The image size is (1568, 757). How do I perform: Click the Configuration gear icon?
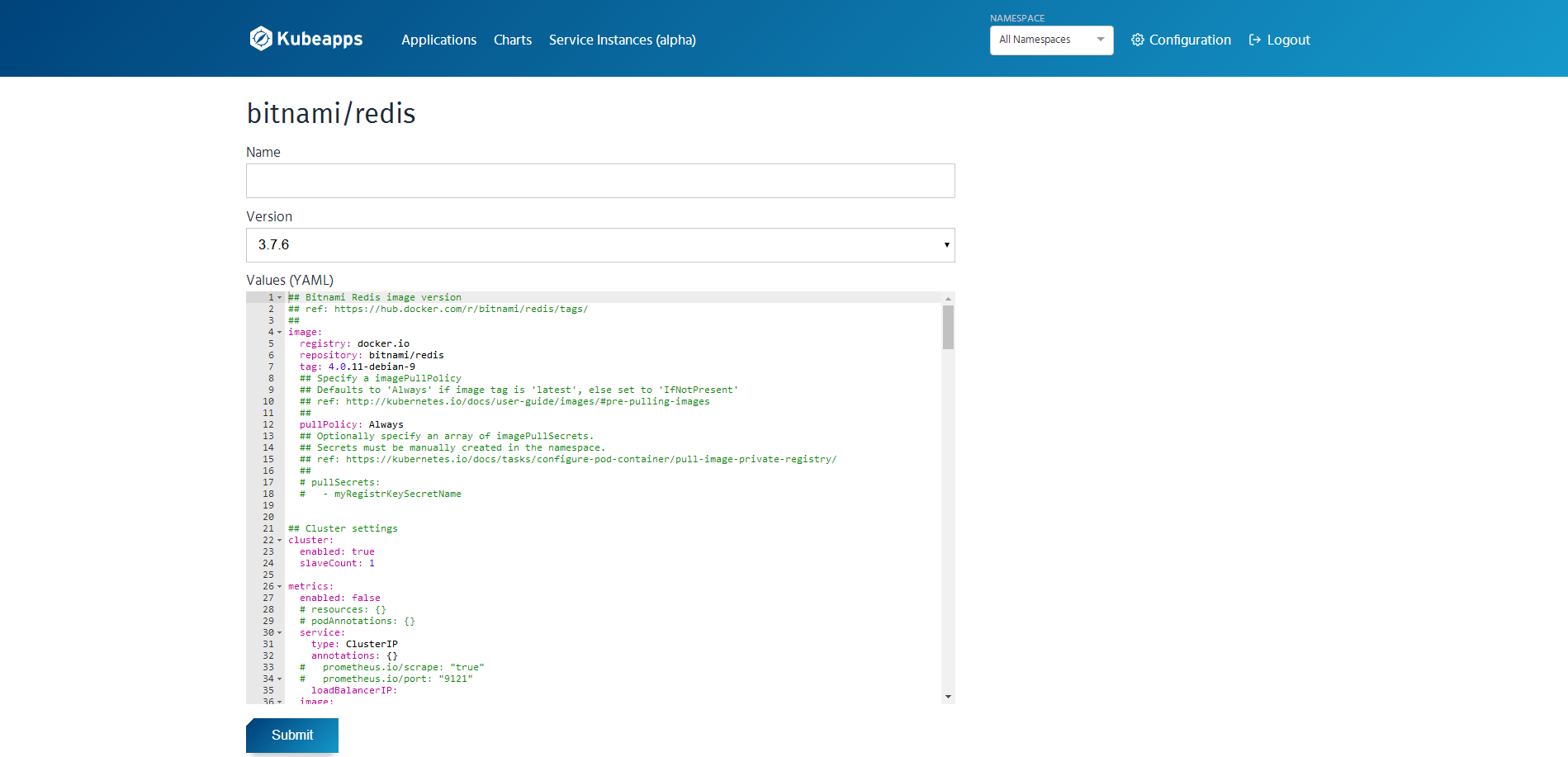point(1137,40)
